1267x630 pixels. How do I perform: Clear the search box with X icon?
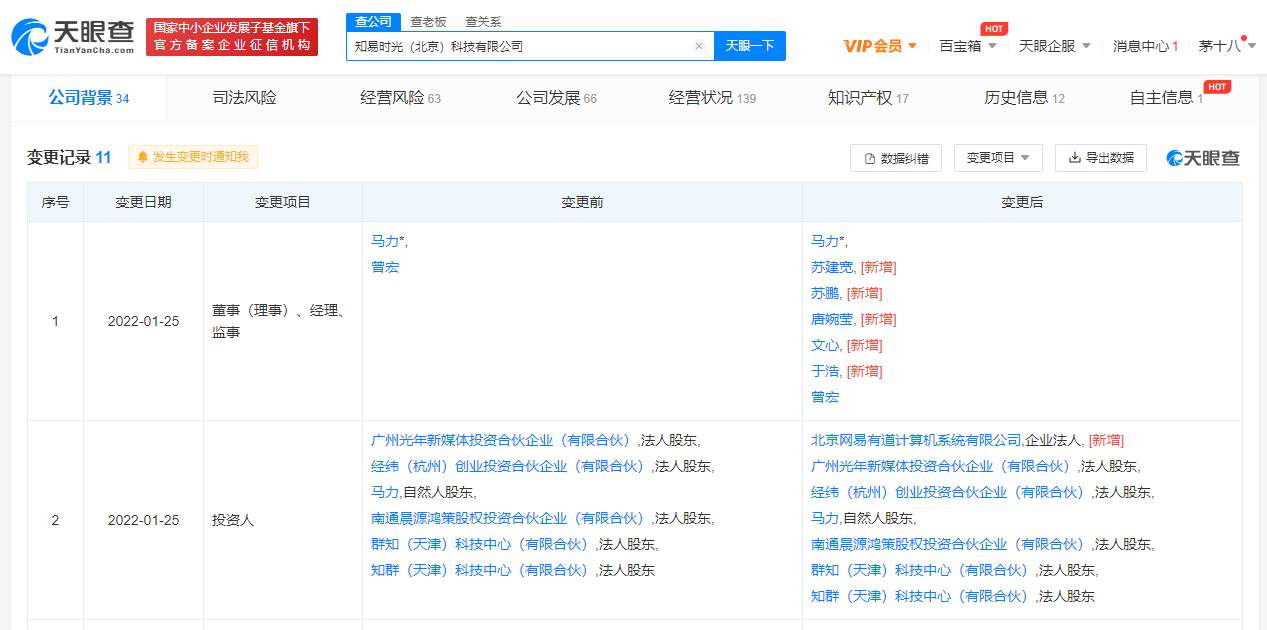pyautogui.click(x=699, y=46)
